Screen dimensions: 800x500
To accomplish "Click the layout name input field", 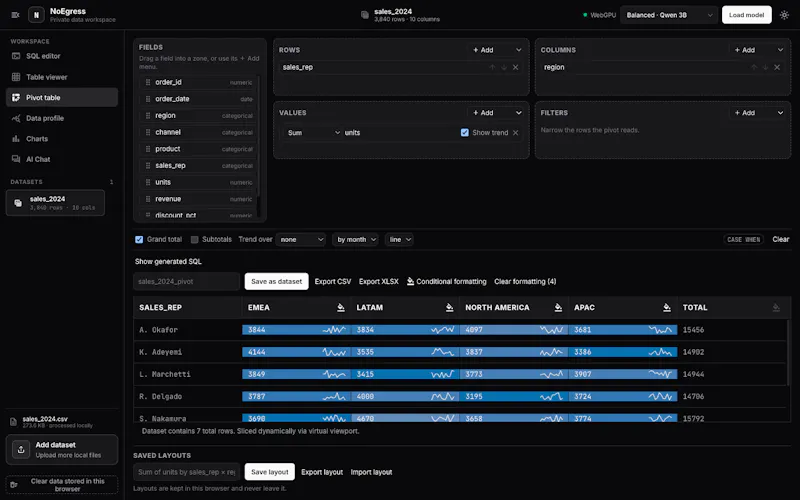I will point(186,472).
